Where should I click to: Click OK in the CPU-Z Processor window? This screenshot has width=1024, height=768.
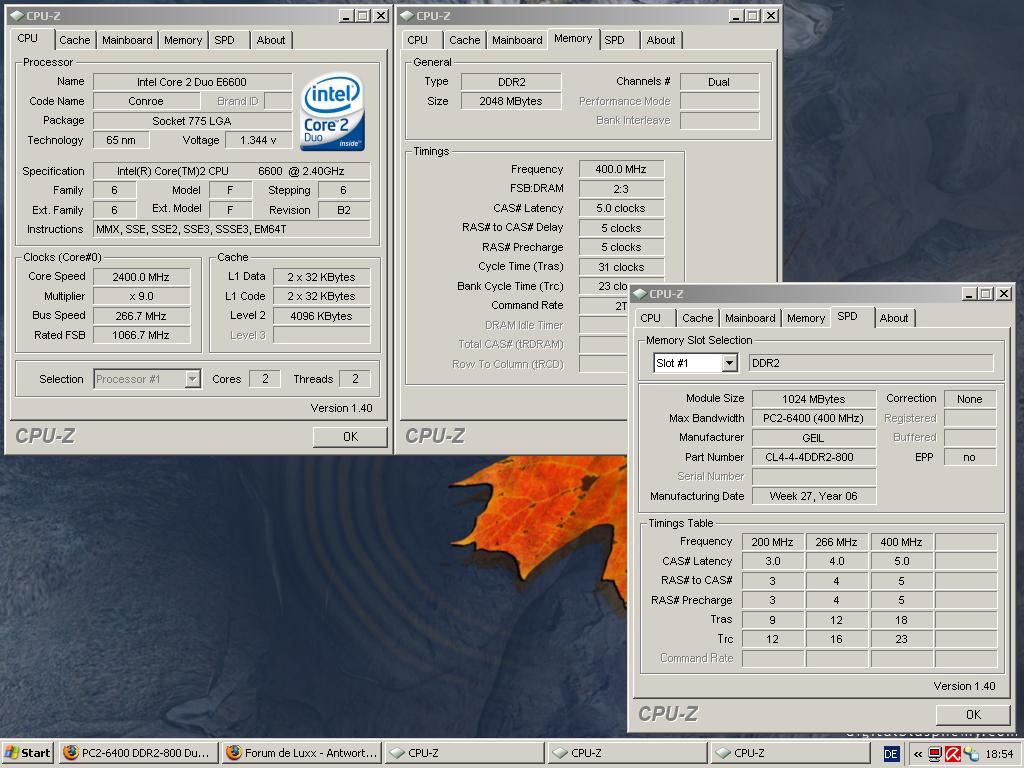click(350, 437)
